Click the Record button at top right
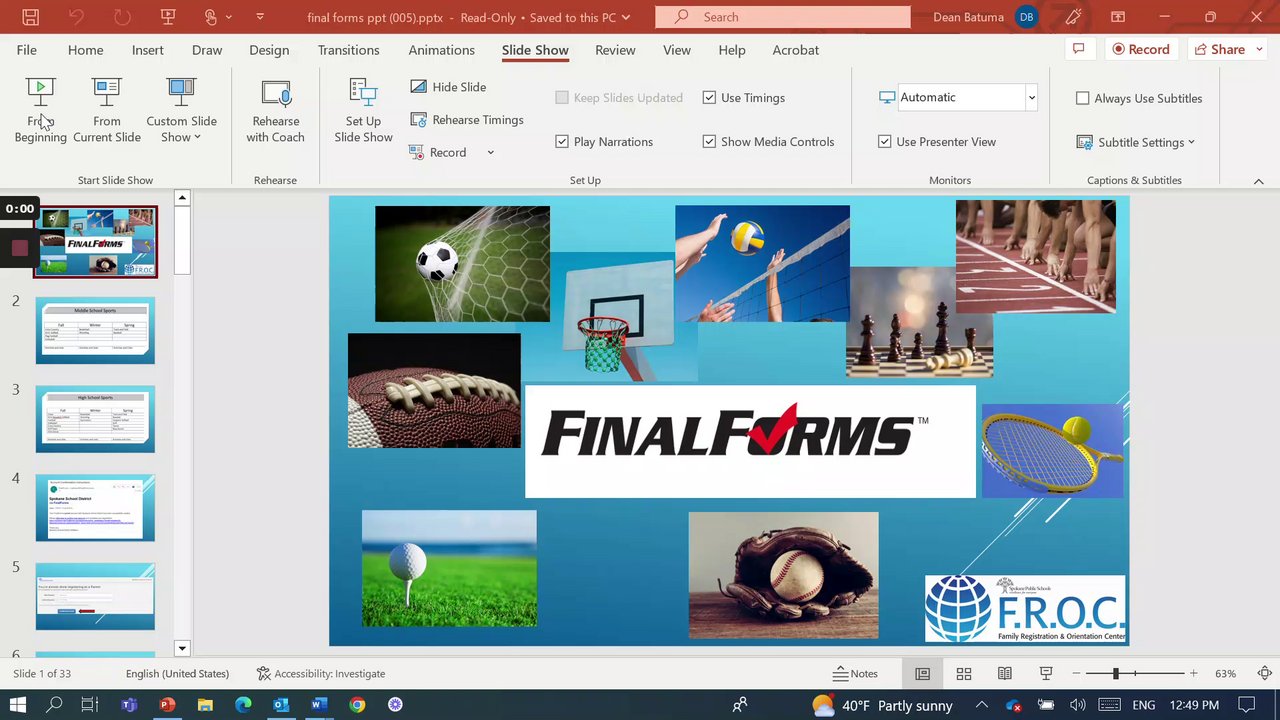The width and height of the screenshot is (1280, 720). click(x=1141, y=50)
